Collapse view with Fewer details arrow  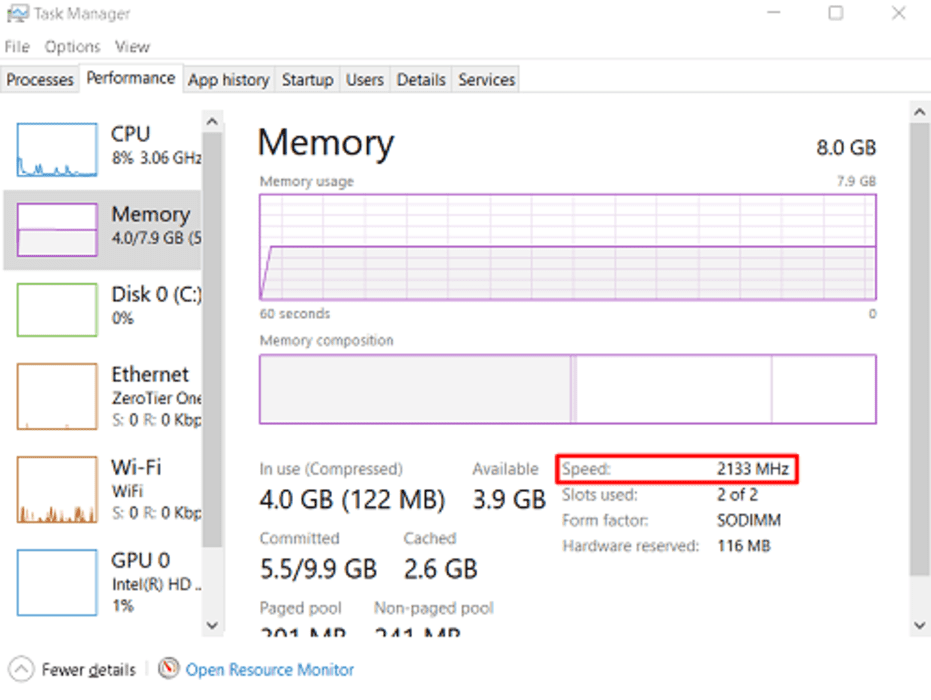20,669
